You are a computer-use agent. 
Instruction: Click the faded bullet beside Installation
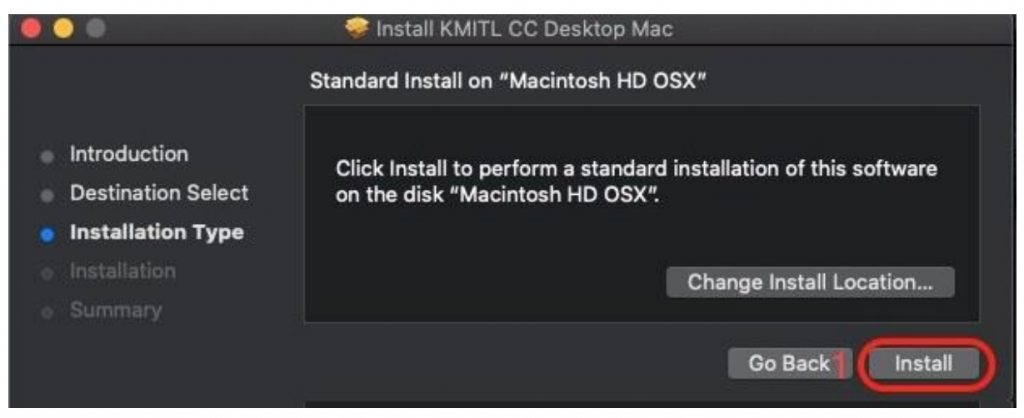(48, 273)
